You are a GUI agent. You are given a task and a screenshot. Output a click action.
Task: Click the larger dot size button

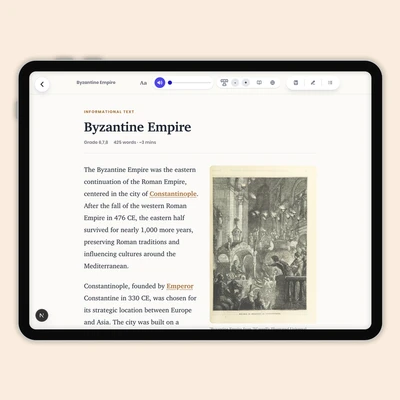tap(246, 83)
